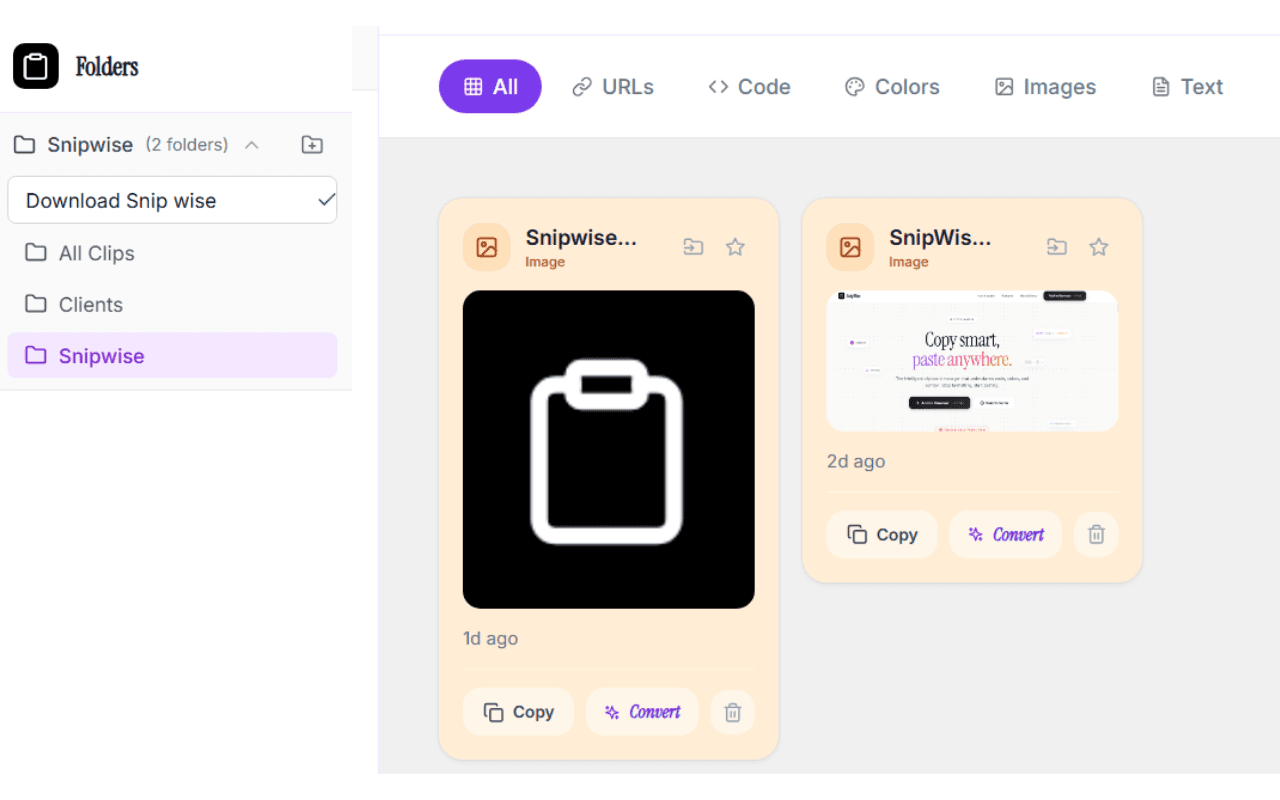
Task: Delete the Snipwise clip with the trash icon
Action: (732, 711)
